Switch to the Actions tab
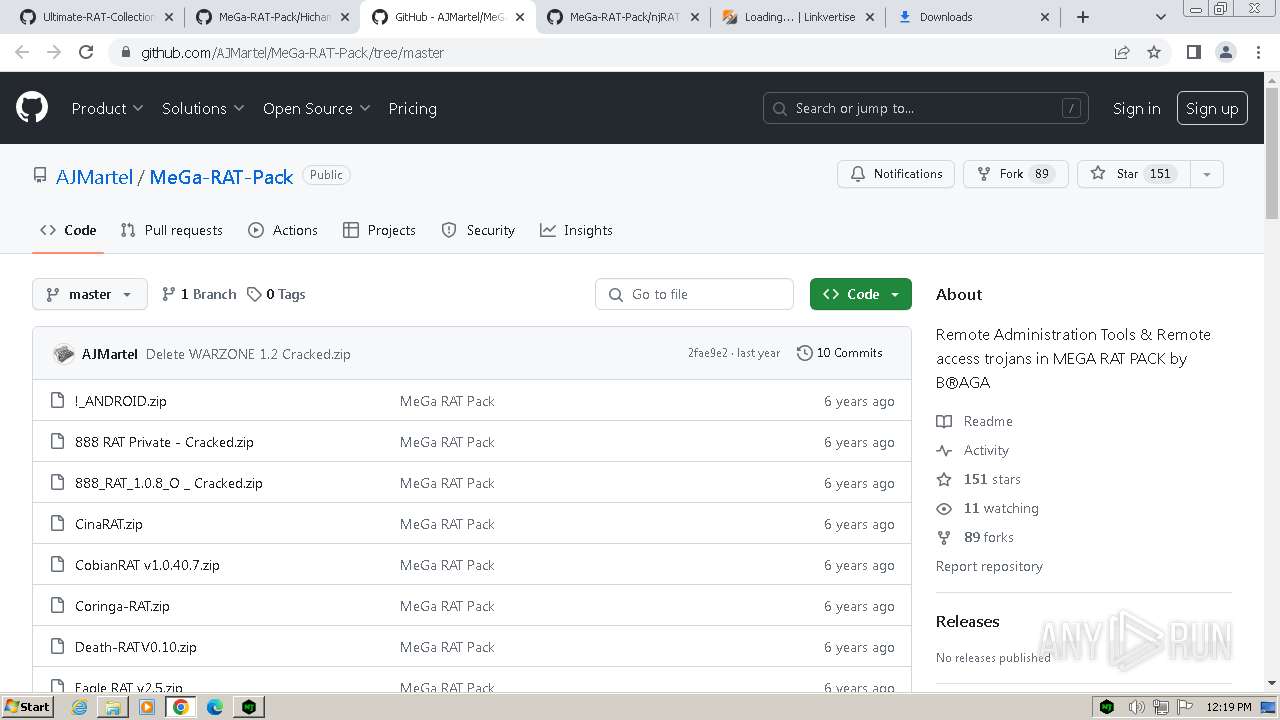Viewport: 1280px width, 720px height. click(283, 230)
